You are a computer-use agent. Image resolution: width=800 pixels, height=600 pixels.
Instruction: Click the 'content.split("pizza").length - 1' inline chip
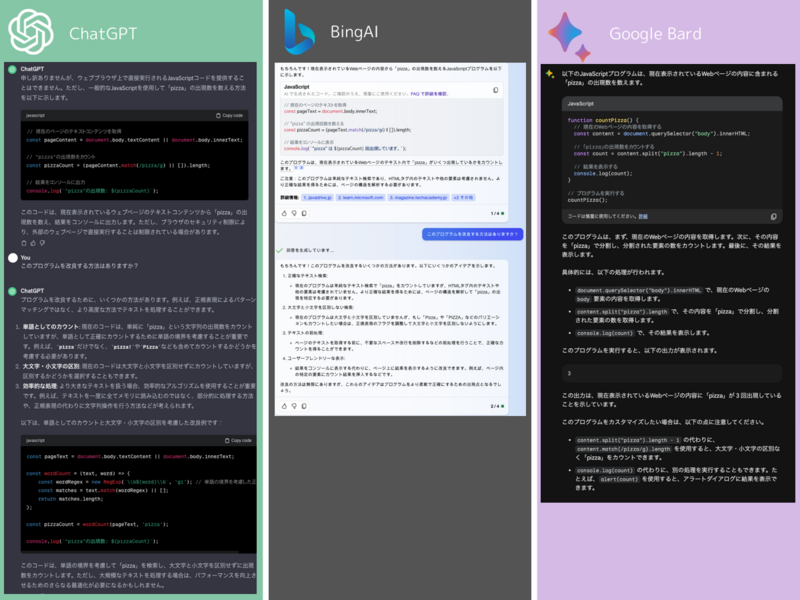pos(628,440)
